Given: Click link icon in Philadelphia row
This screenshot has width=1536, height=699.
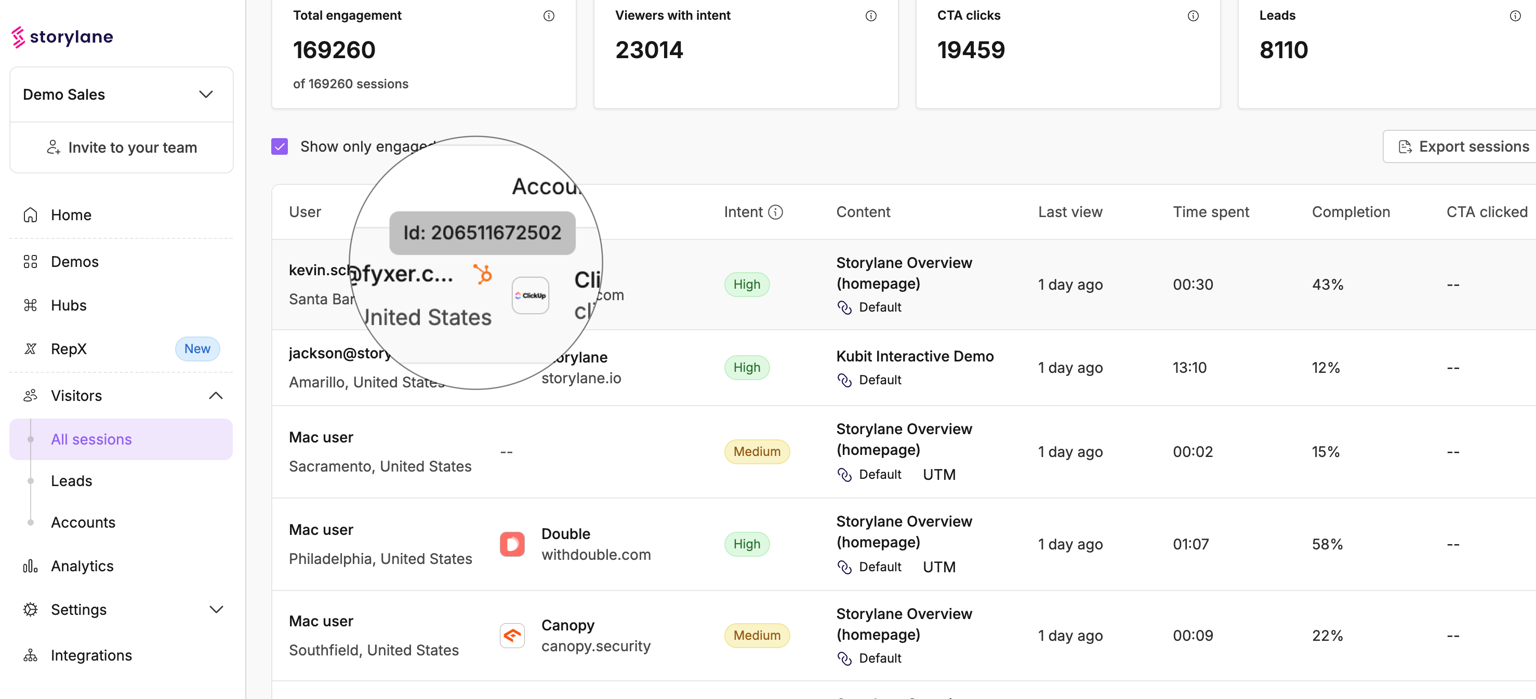Looking at the screenshot, I should [845, 567].
